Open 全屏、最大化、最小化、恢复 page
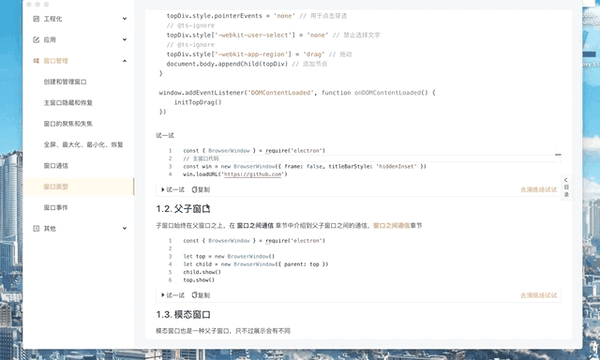This screenshot has width=600, height=360. tap(83, 145)
